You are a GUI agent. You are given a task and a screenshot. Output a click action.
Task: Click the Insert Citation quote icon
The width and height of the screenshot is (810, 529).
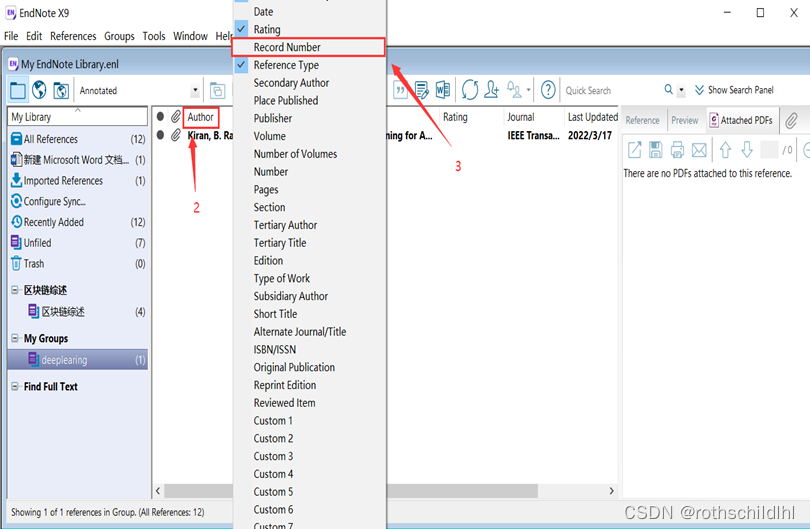click(x=400, y=90)
